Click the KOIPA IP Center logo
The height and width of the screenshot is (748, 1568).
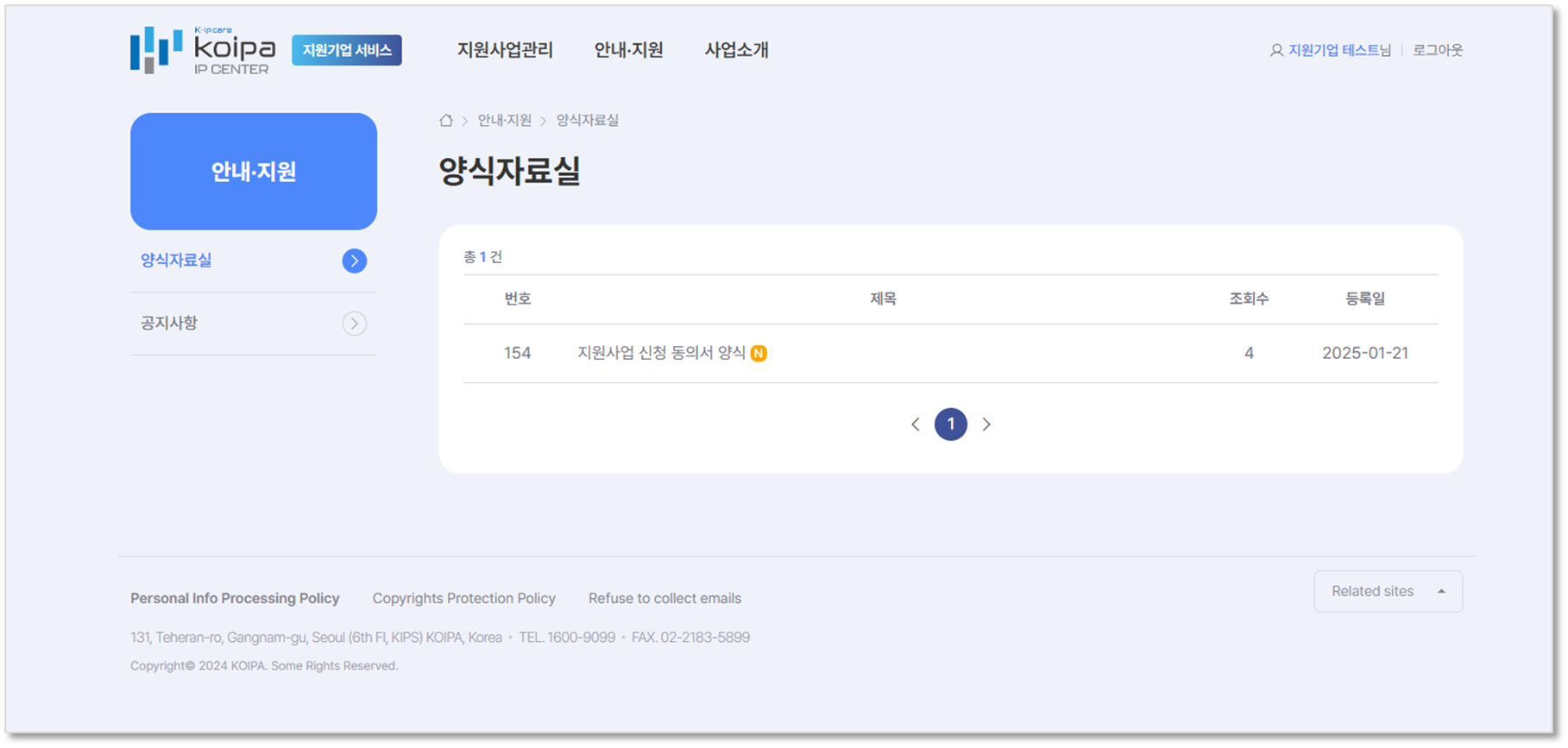(x=203, y=50)
